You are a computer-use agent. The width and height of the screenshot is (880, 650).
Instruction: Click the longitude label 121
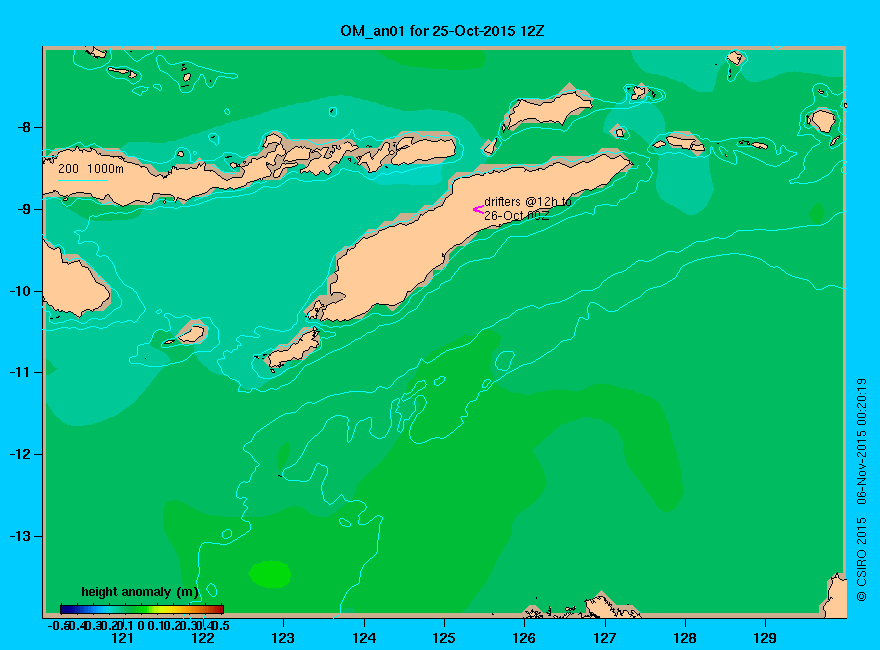[122, 638]
